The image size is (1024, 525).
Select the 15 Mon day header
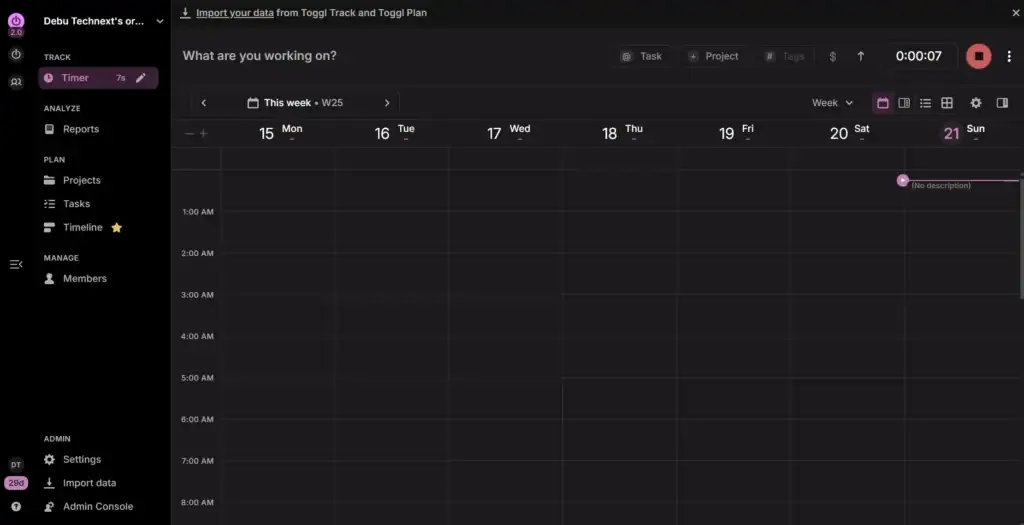281,133
